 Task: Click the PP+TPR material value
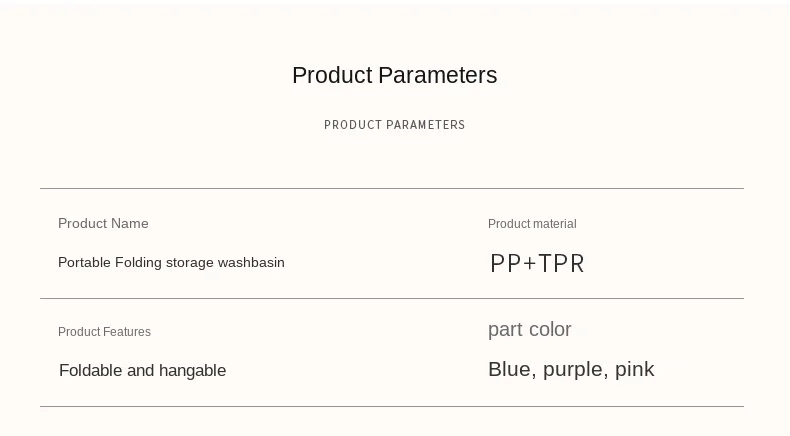tap(537, 263)
